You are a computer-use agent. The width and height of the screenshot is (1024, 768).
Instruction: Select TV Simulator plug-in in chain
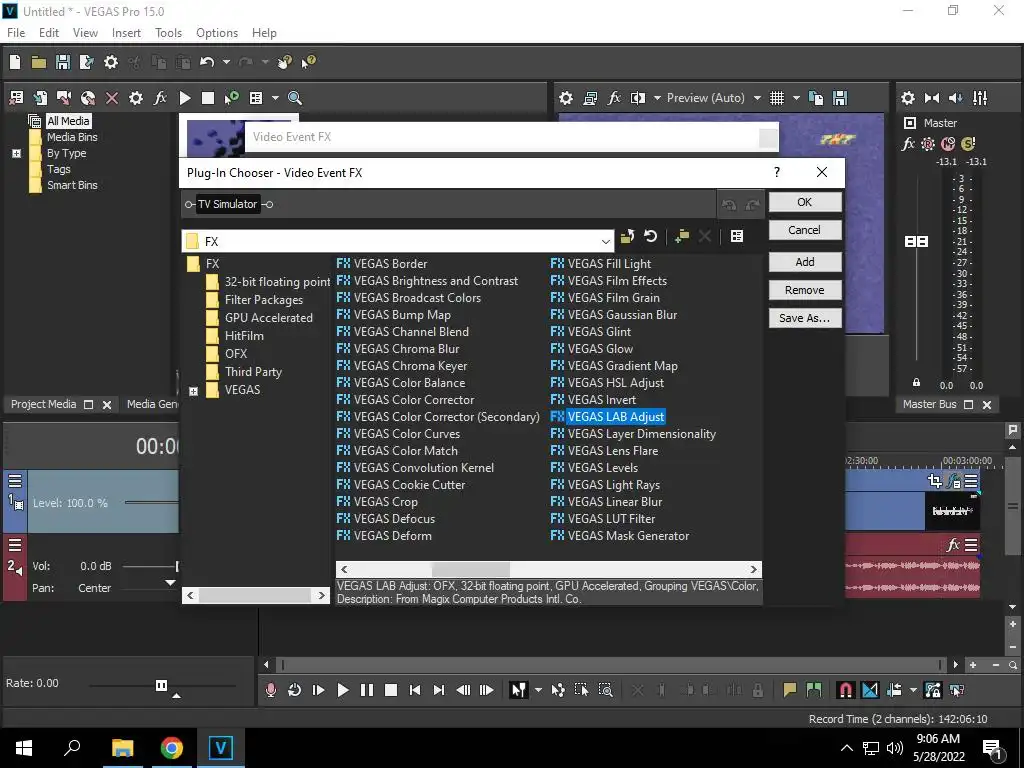point(228,204)
